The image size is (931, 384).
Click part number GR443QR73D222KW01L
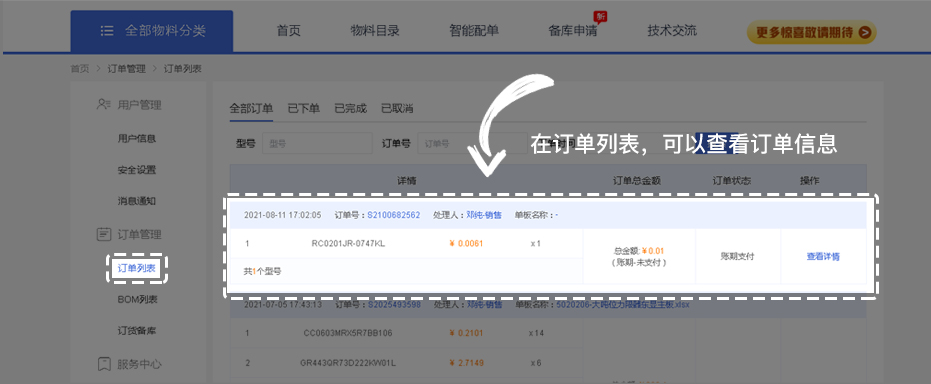[x=348, y=362]
